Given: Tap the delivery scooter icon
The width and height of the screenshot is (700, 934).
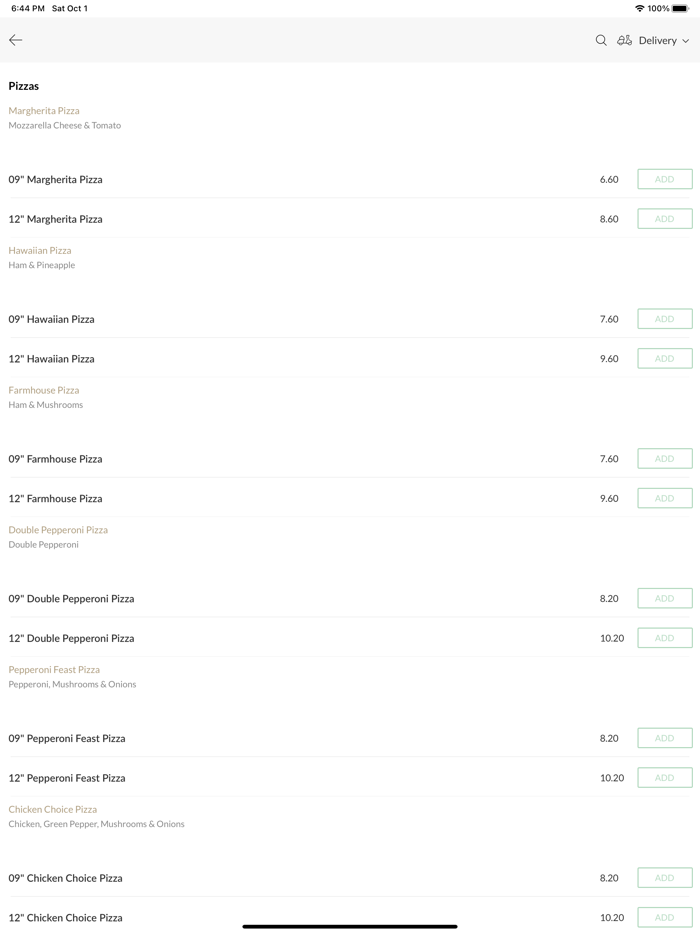Looking at the screenshot, I should point(624,40).
